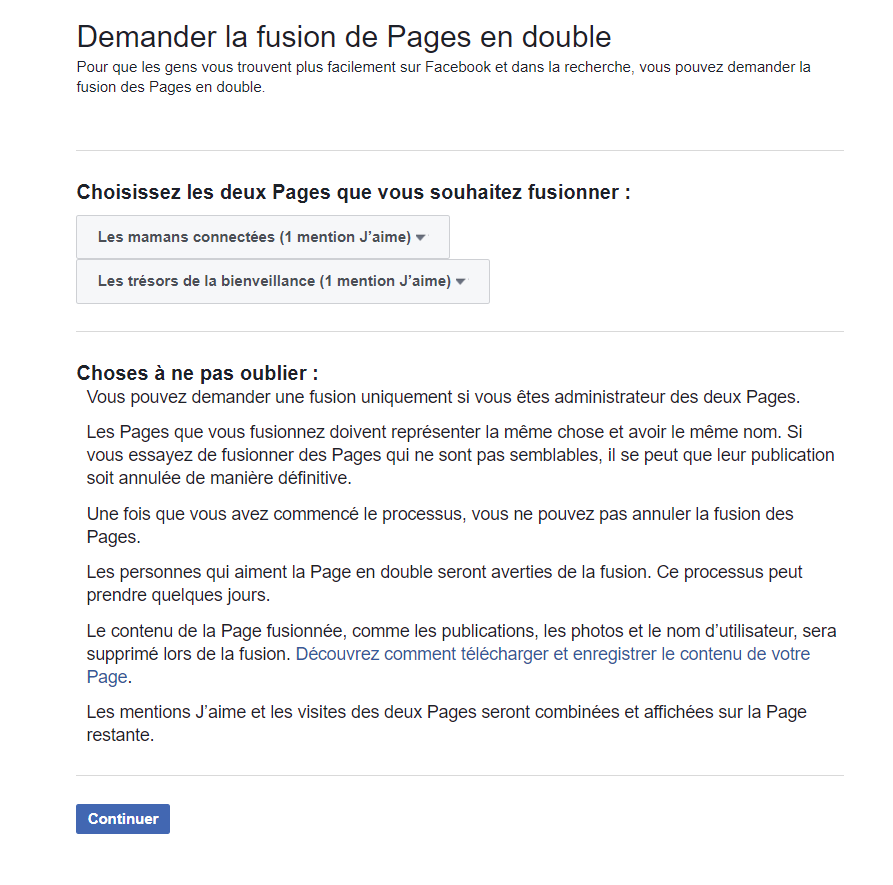Click the arrow icon beside Les trésors de la bienveillance
Screen dimensions: 893x885
[x=461, y=281]
